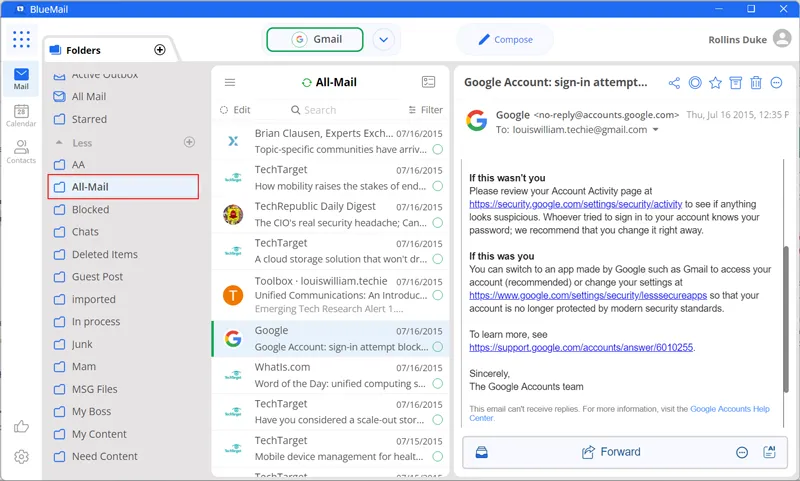Toggle the circle on Brian Clausen email
This screenshot has width=800, height=481.
(x=437, y=149)
